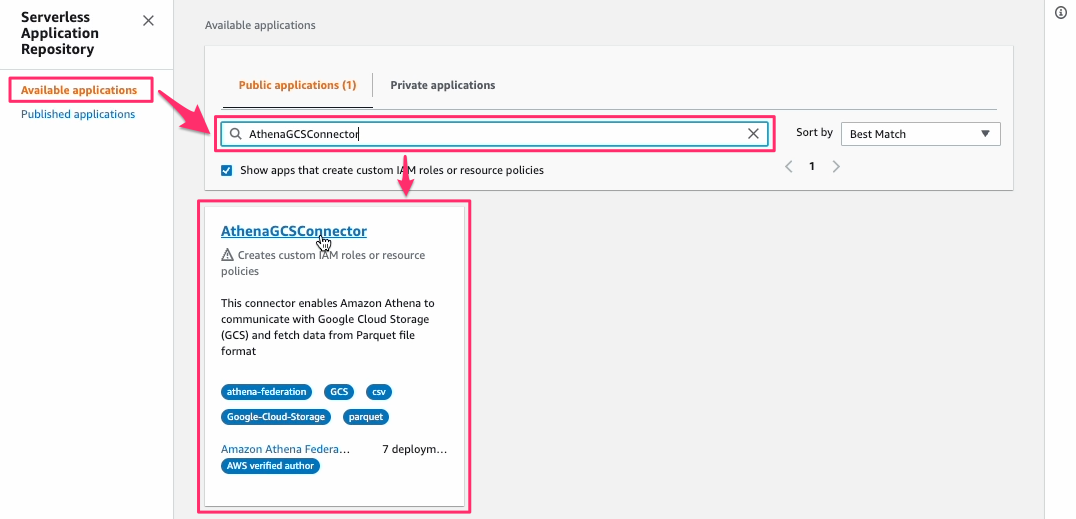The image size is (1076, 519).
Task: Focus the AthenaGCSConnector search input
Action: [x=494, y=134]
